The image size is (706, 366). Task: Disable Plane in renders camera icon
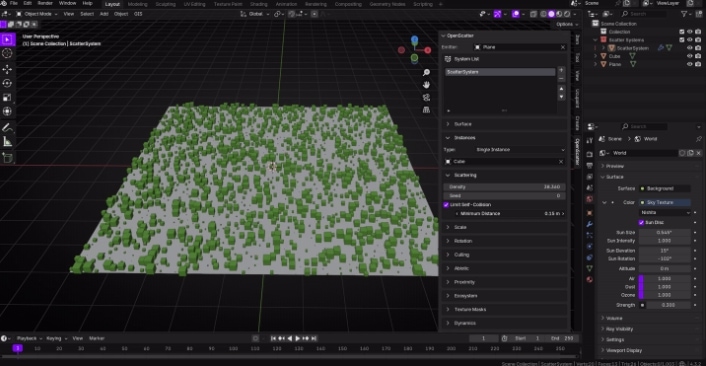point(698,64)
